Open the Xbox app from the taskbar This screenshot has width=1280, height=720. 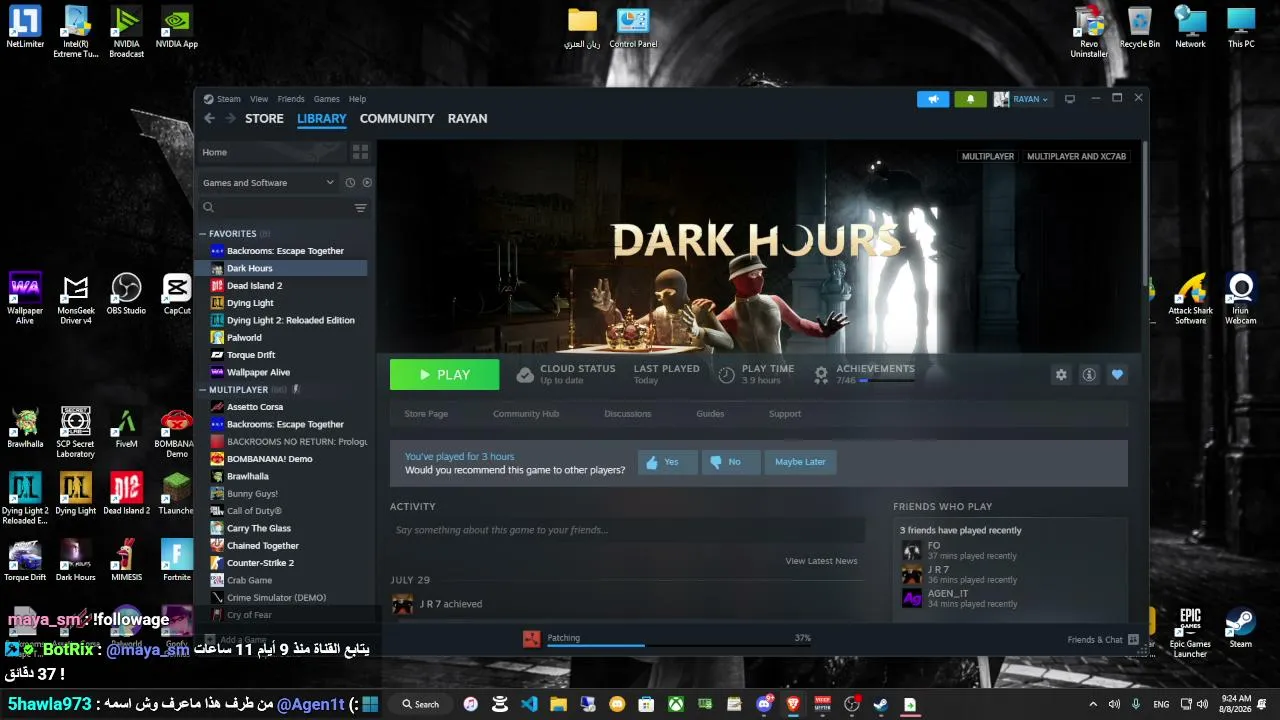[x=677, y=704]
